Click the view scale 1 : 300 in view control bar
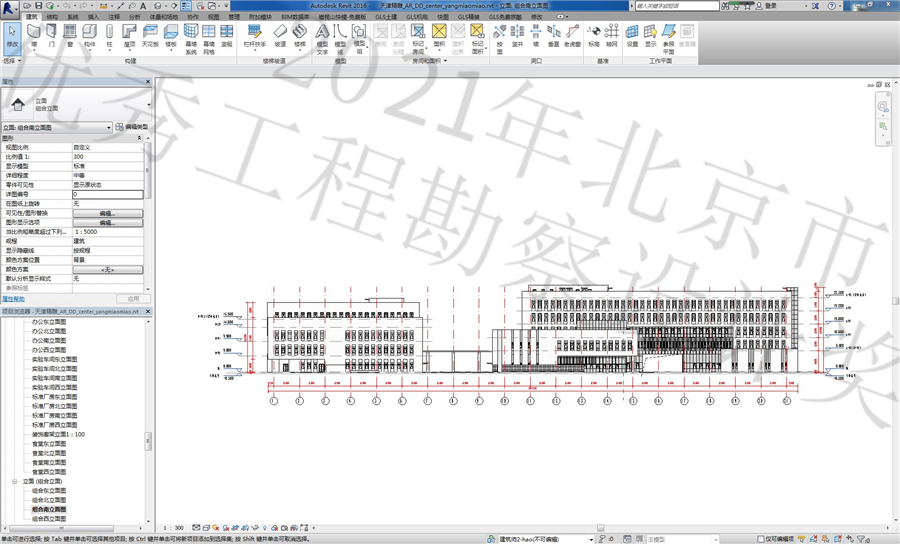This screenshot has height=544, width=900. 173,527
